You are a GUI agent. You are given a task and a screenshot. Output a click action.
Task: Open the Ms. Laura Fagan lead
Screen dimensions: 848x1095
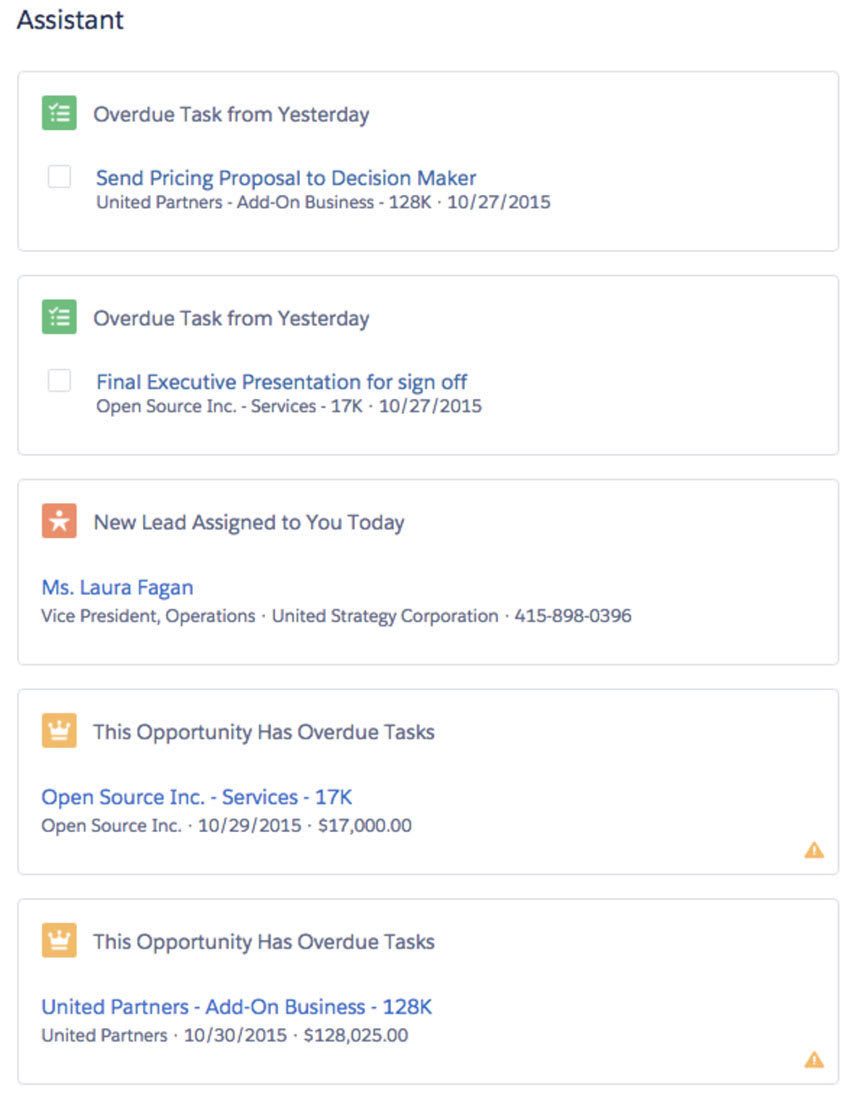117,587
